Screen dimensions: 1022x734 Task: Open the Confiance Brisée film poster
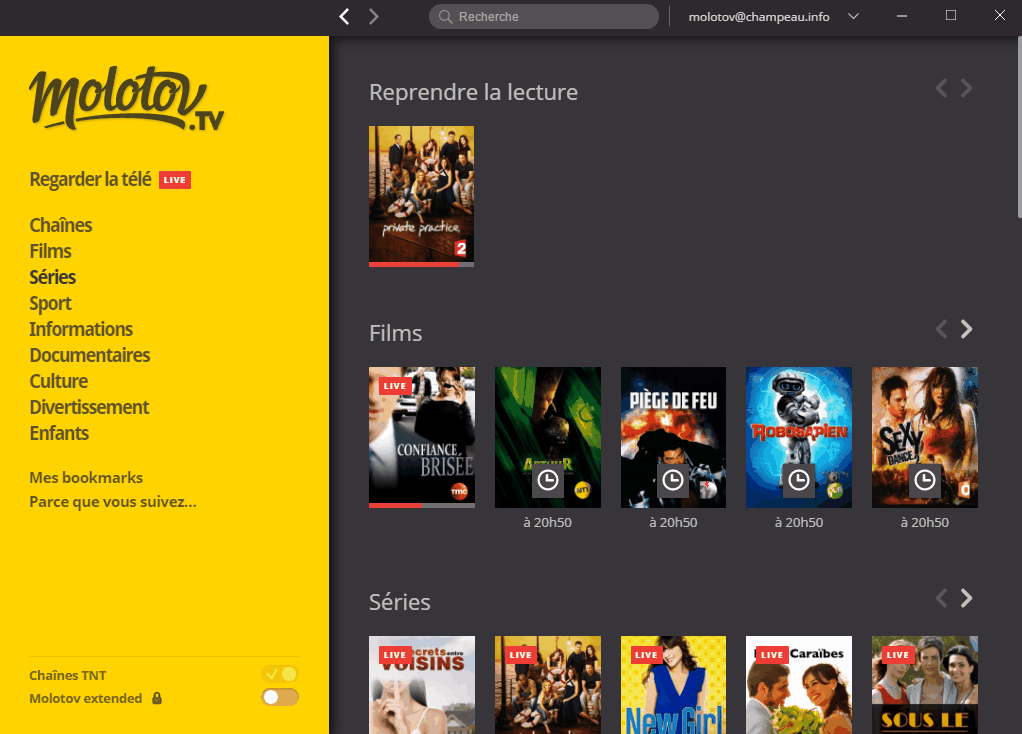tap(422, 435)
